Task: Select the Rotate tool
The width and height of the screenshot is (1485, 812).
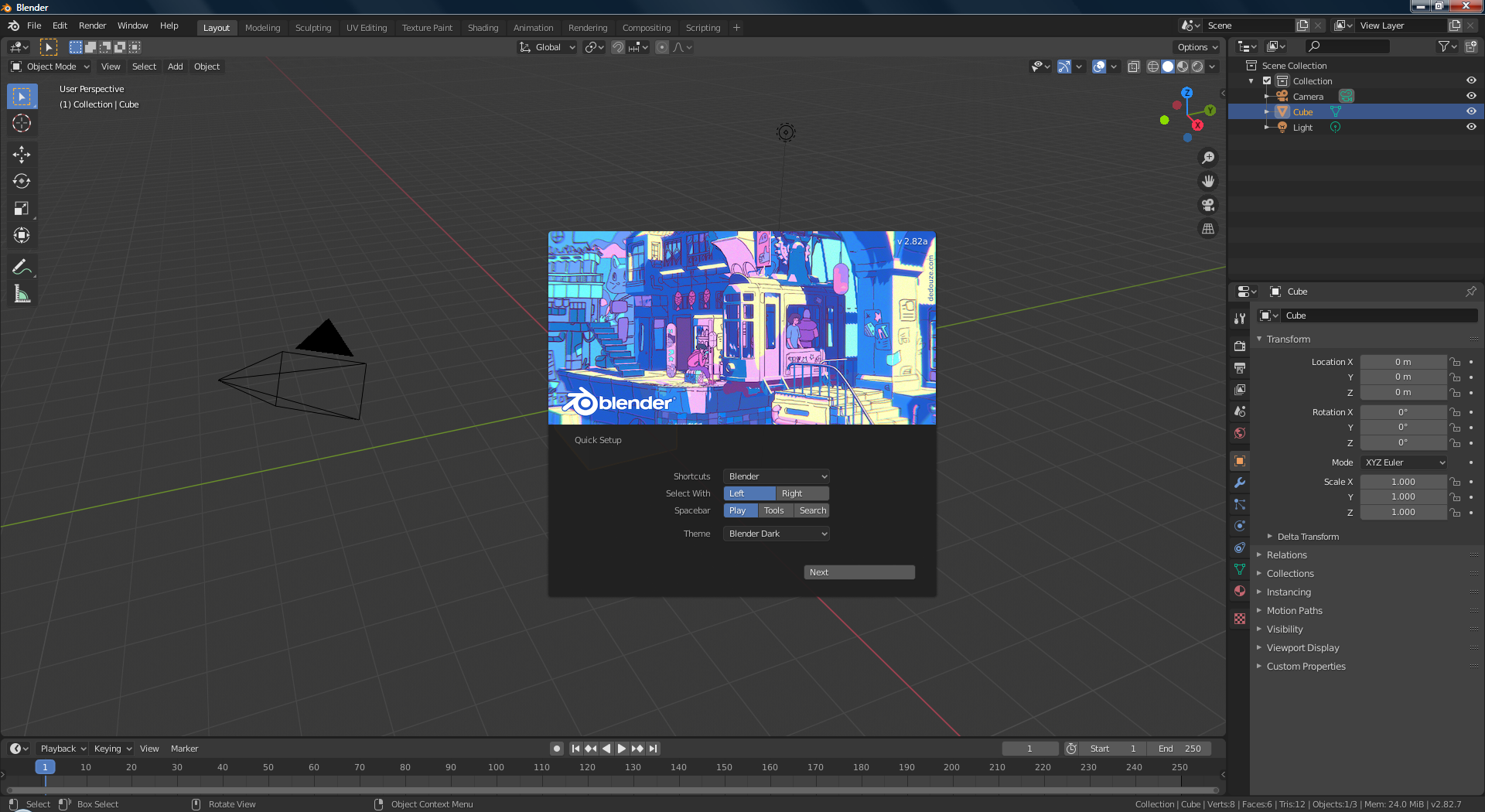Action: (x=22, y=182)
